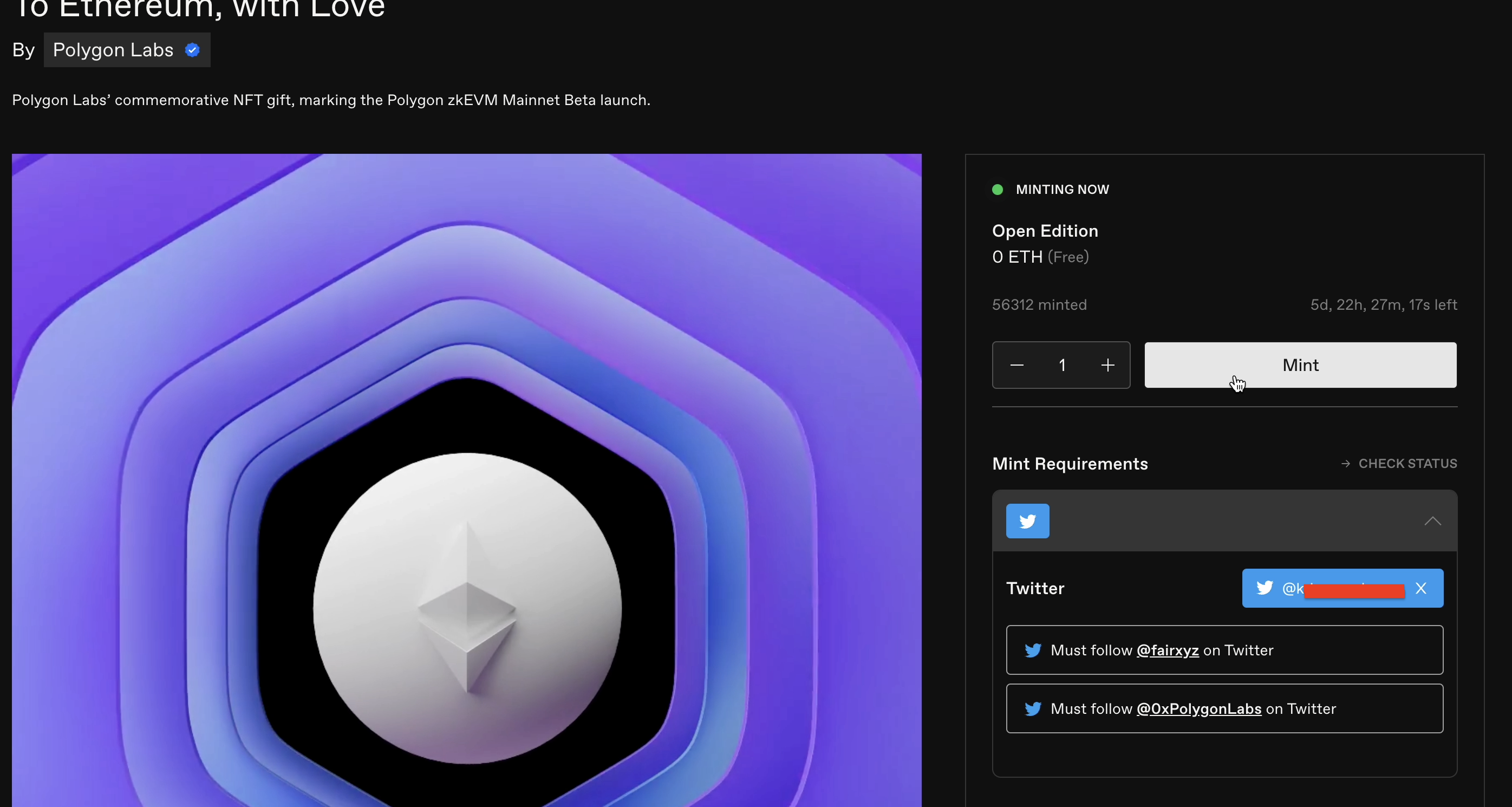Open the @fairxyz Twitter link

click(1167, 650)
